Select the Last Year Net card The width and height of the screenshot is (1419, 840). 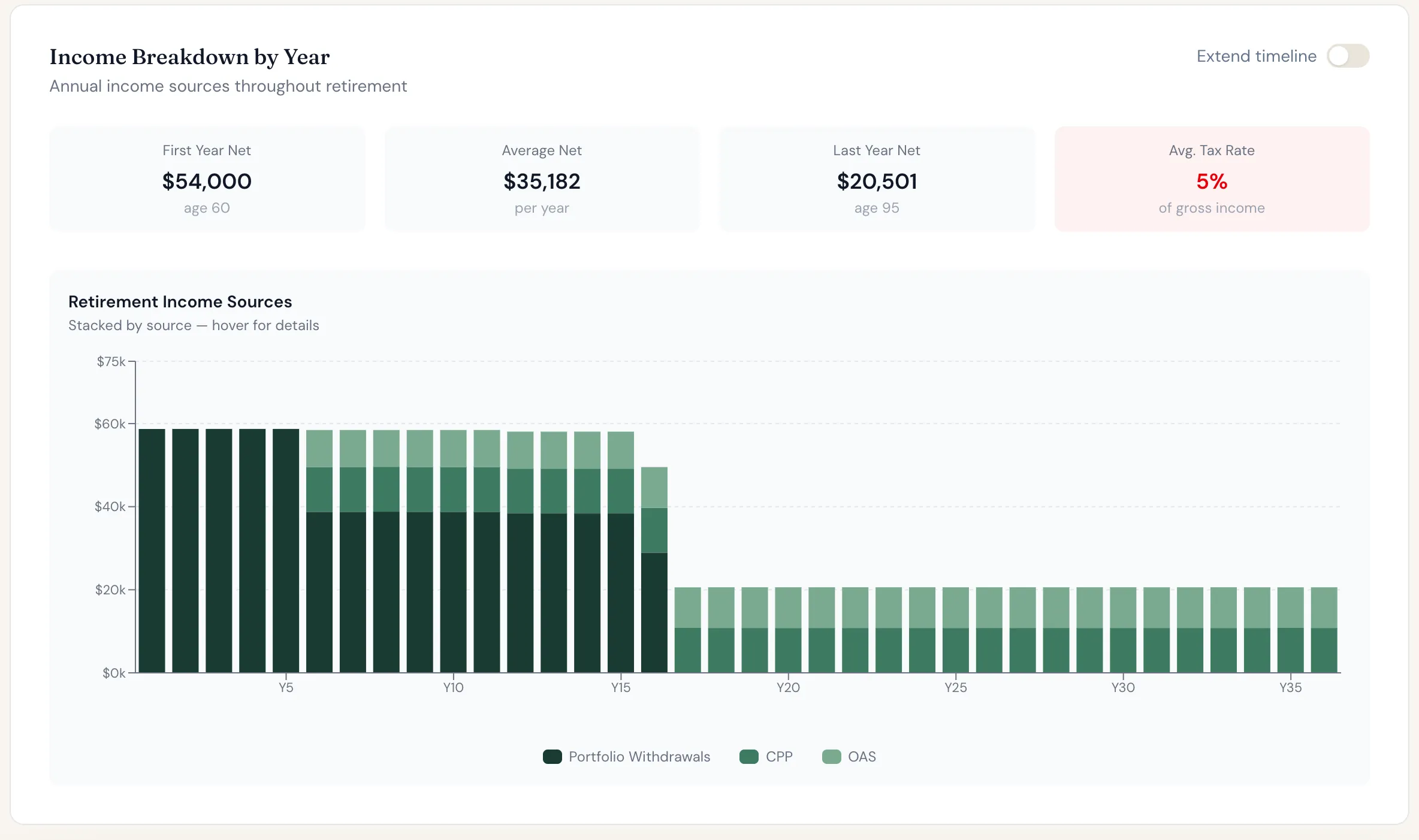click(x=877, y=179)
